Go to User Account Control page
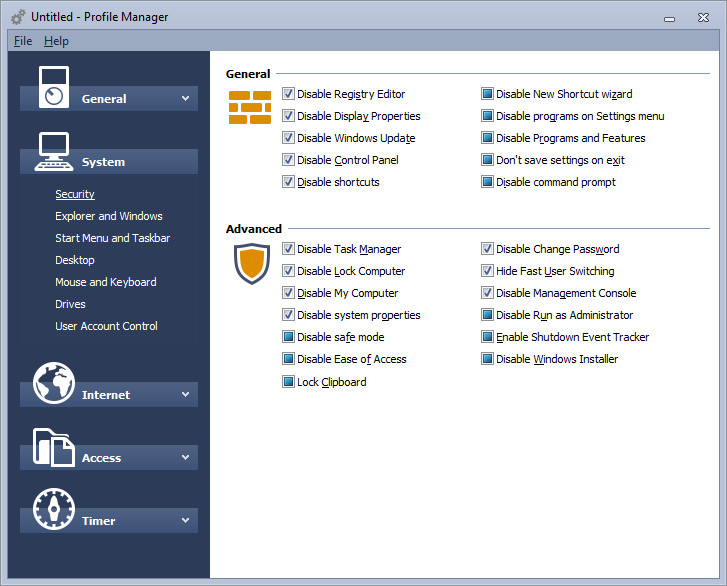The image size is (727, 586). tap(106, 326)
